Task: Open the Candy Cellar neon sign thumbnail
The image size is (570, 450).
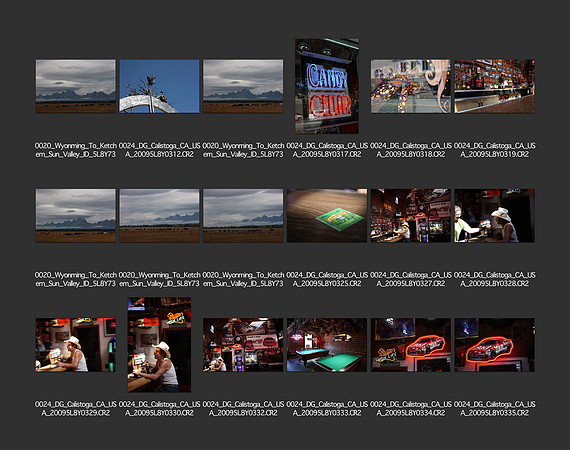Action: coord(327,86)
